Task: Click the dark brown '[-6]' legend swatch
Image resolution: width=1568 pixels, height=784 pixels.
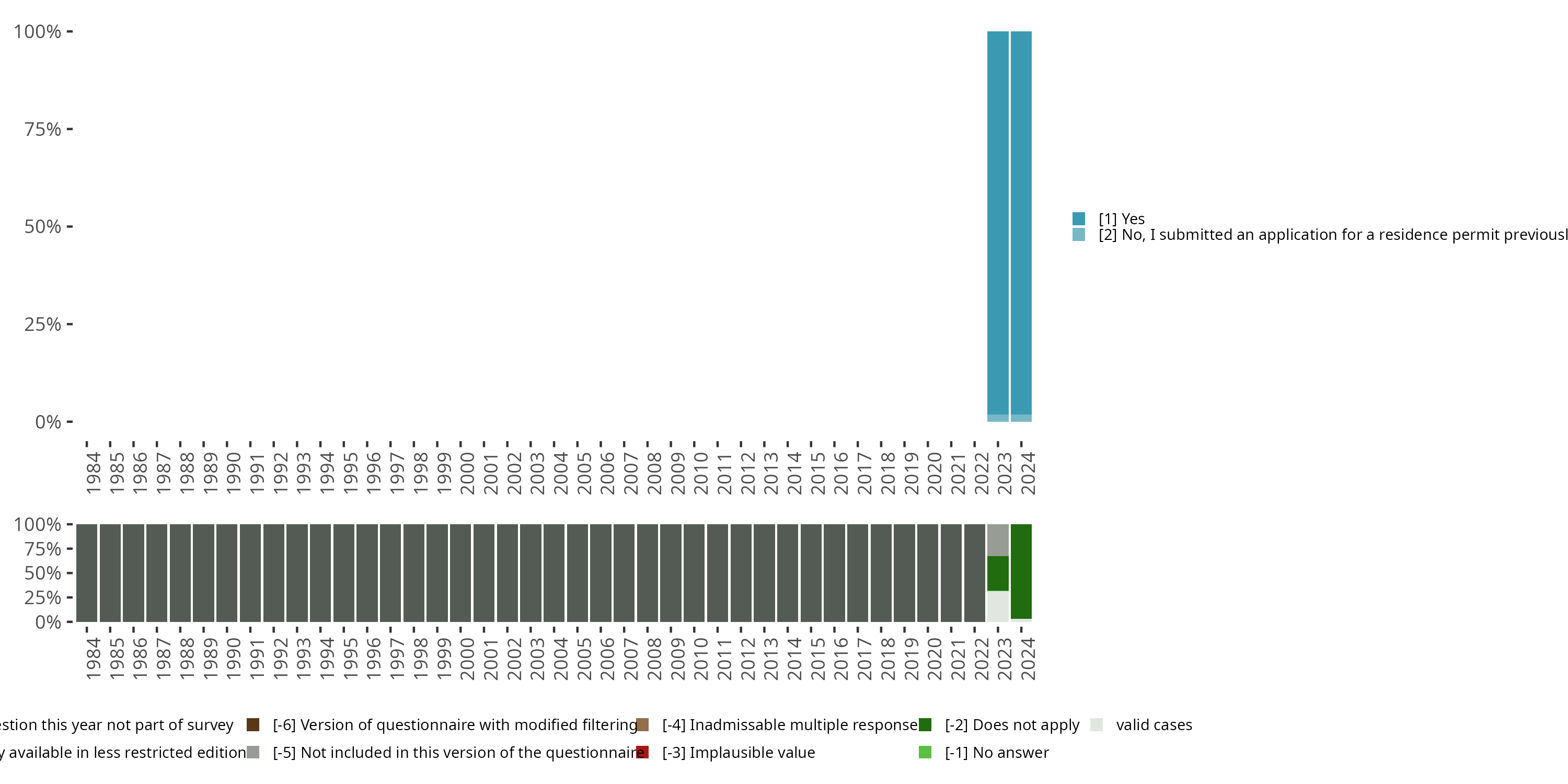Action: (253, 724)
